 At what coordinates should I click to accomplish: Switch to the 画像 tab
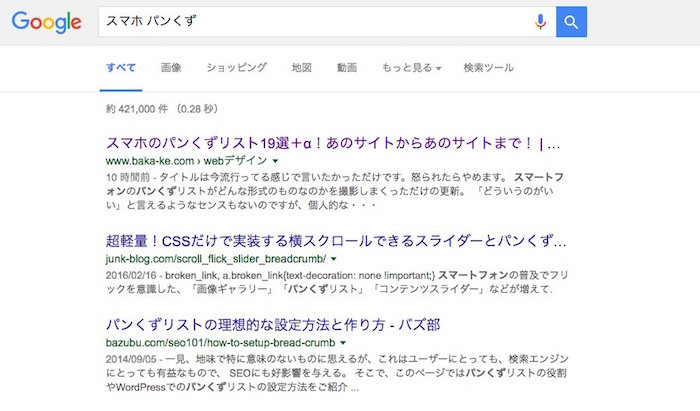pos(171,68)
